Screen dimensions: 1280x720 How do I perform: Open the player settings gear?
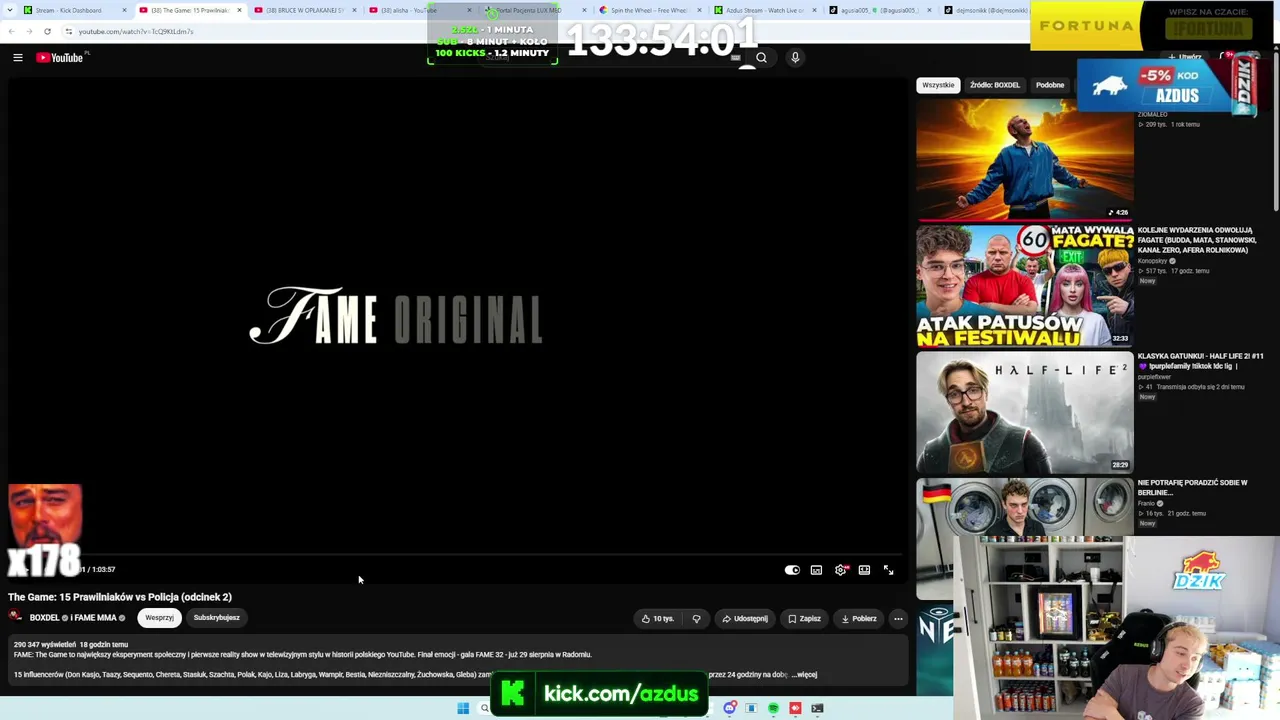point(841,570)
